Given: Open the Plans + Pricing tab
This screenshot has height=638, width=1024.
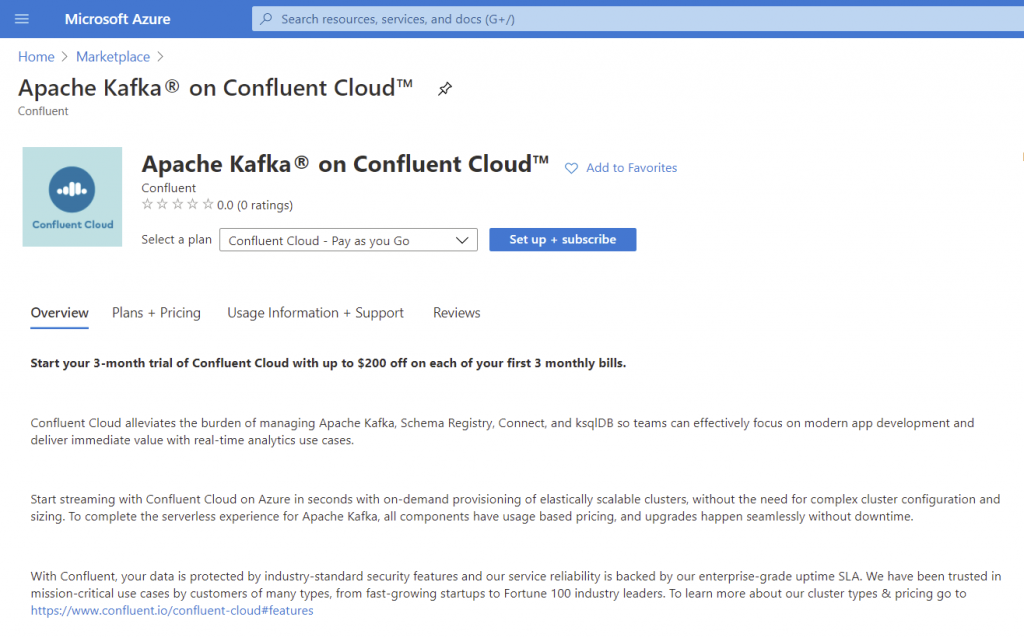Looking at the screenshot, I should [156, 313].
